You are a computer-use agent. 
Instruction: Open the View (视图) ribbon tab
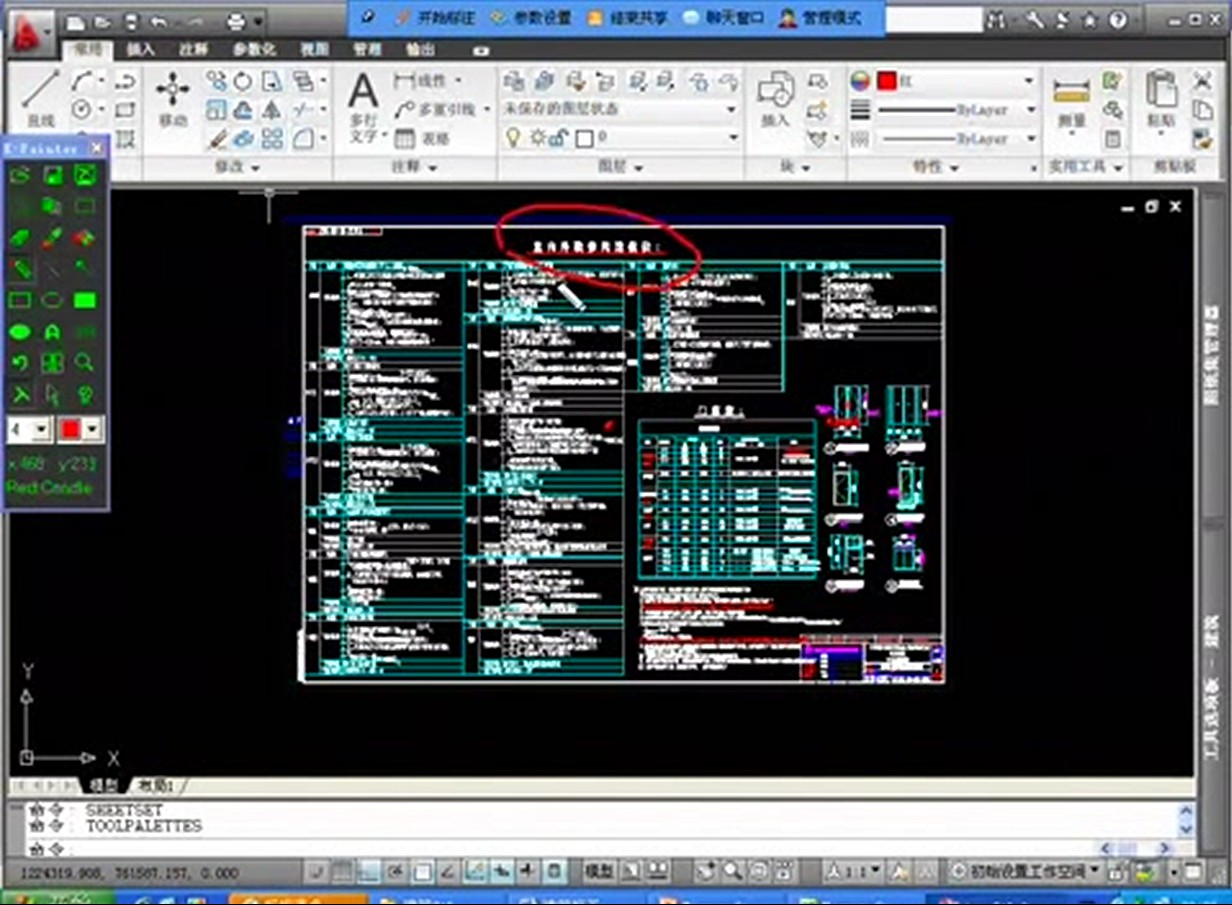pos(314,49)
